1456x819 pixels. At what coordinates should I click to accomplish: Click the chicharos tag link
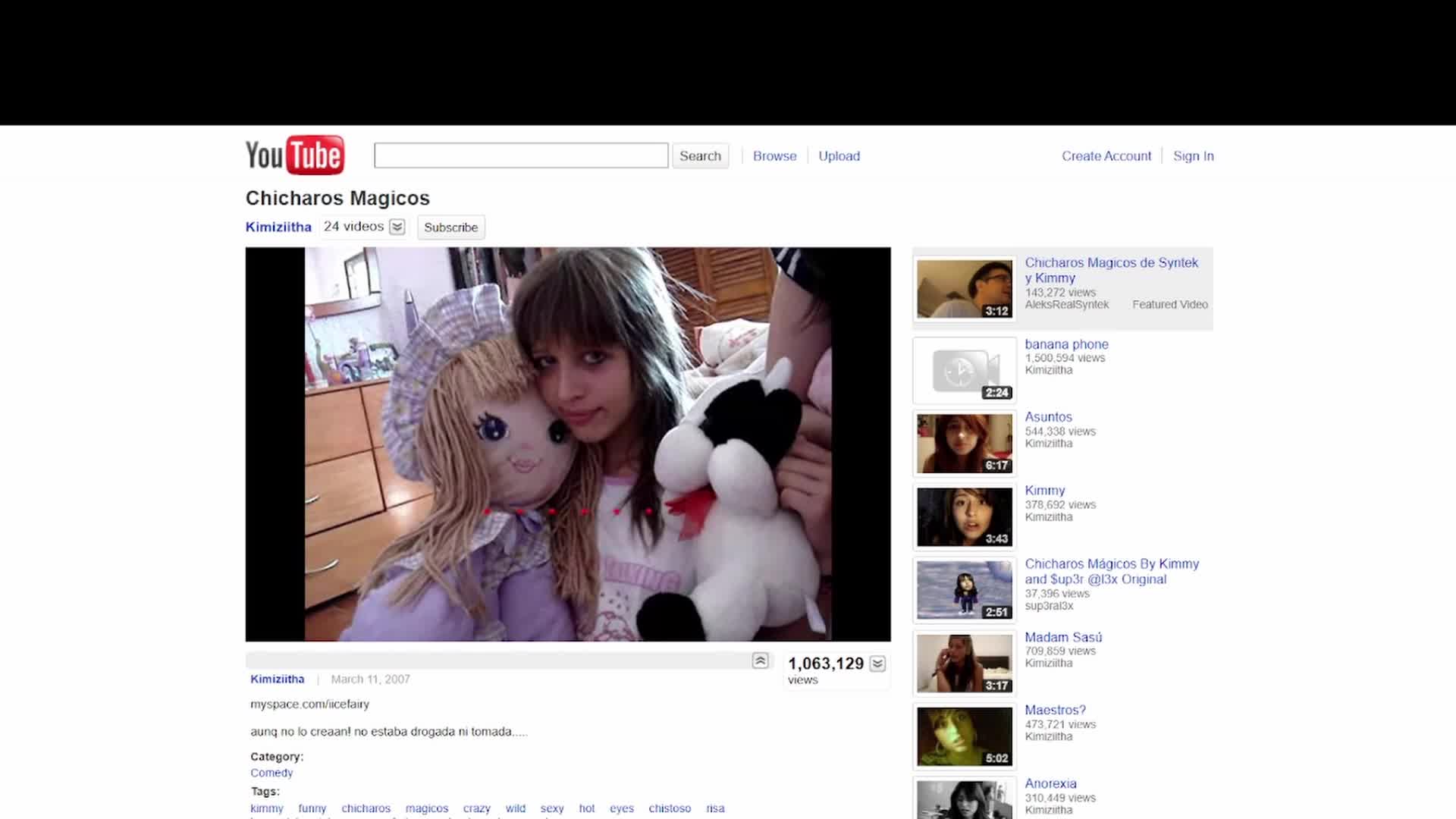(366, 808)
